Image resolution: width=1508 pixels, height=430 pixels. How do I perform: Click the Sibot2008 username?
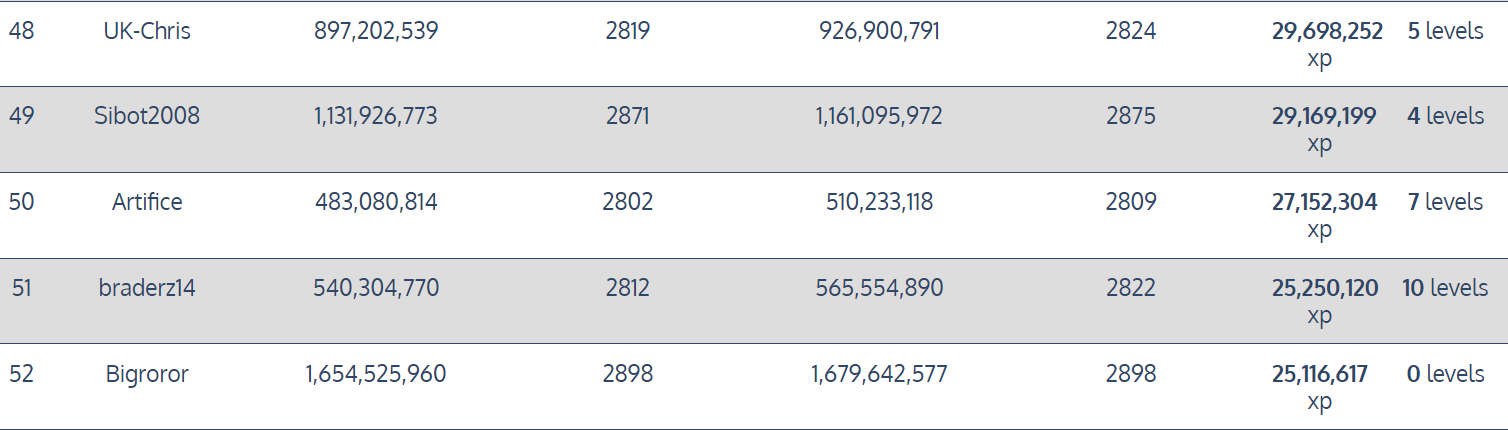coord(147,116)
